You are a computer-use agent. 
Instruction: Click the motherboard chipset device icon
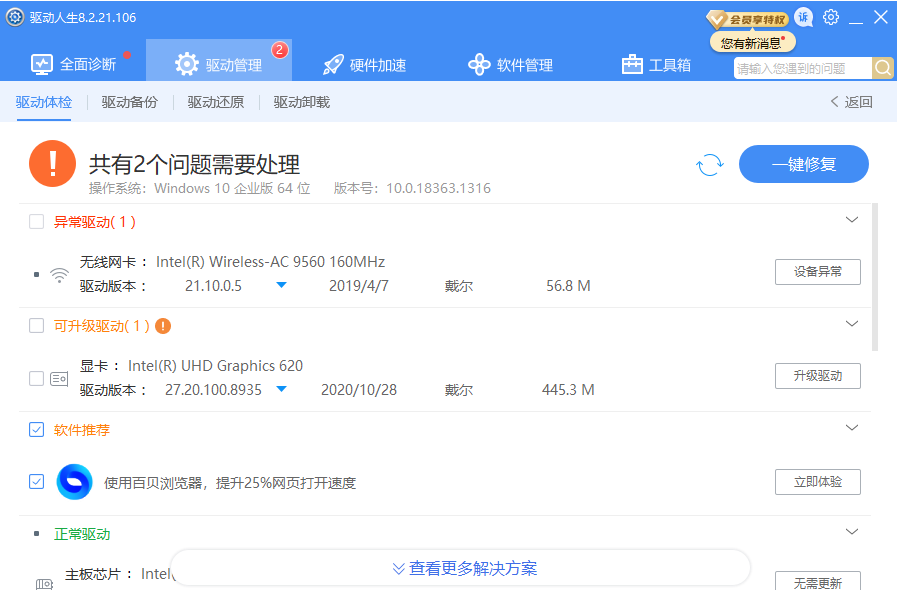point(44,584)
